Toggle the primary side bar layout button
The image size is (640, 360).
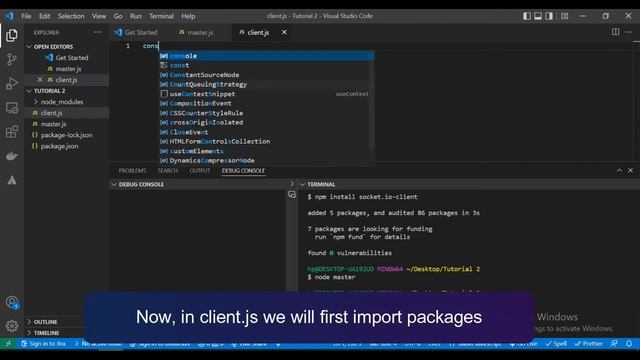click(x=527, y=16)
